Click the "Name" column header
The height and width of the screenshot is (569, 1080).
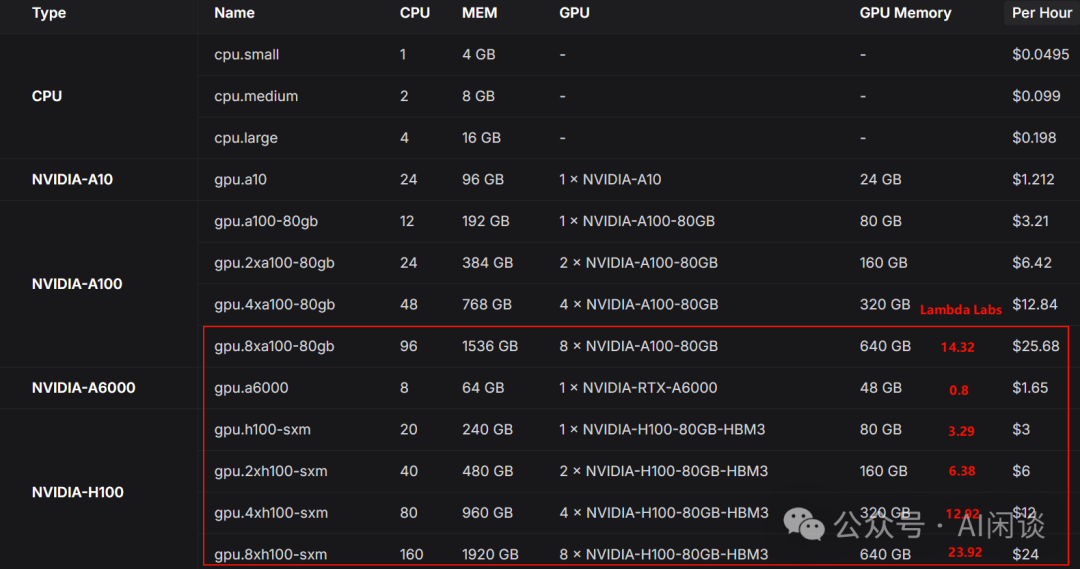point(234,13)
